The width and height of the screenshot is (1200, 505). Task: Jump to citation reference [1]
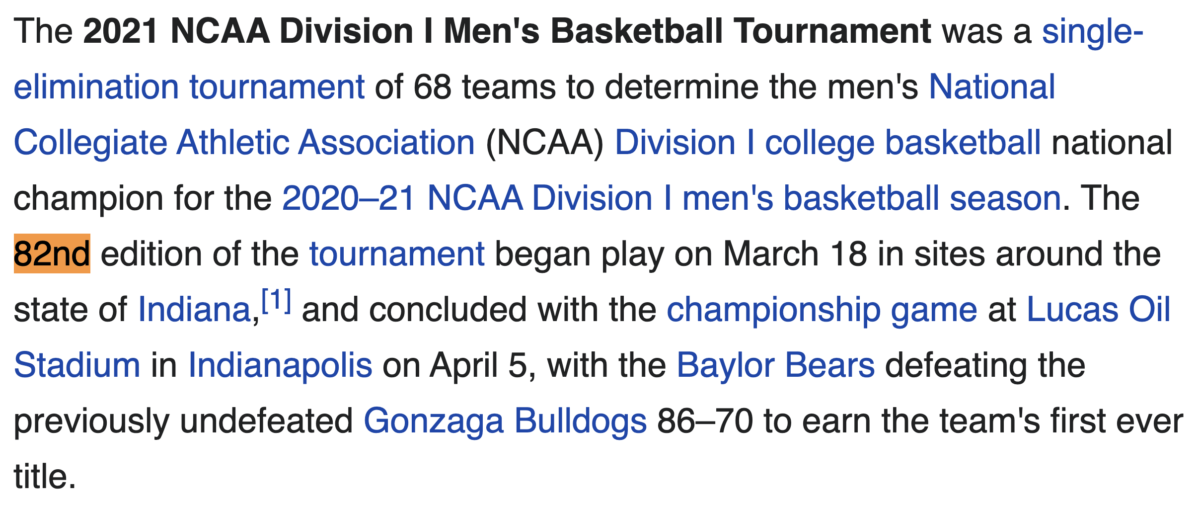click(x=275, y=302)
